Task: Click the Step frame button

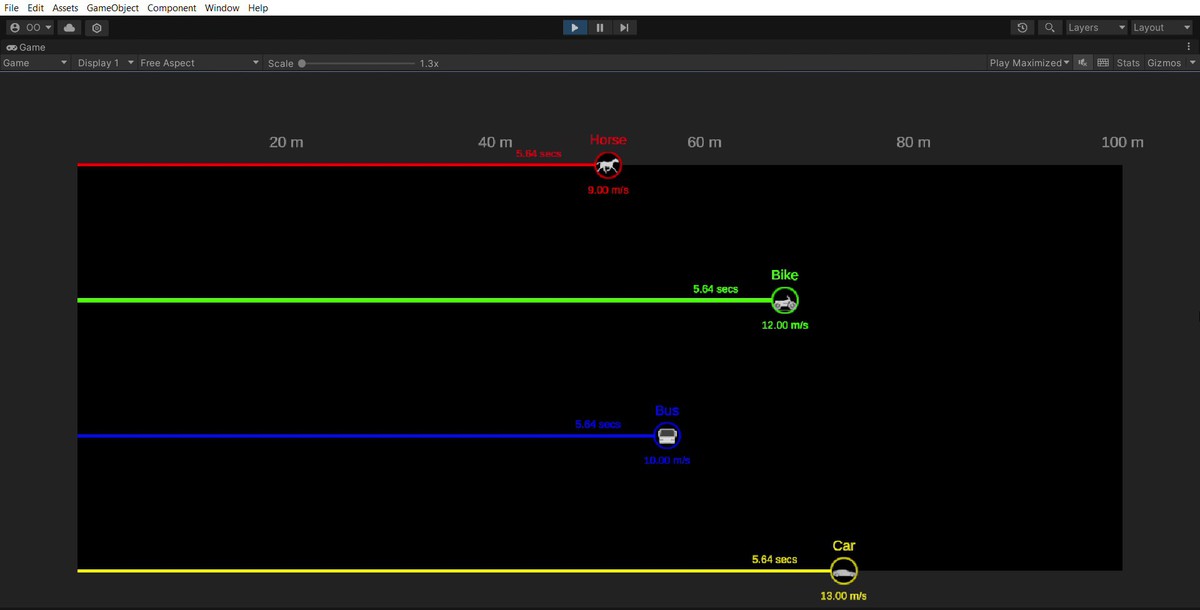Action: click(x=624, y=28)
